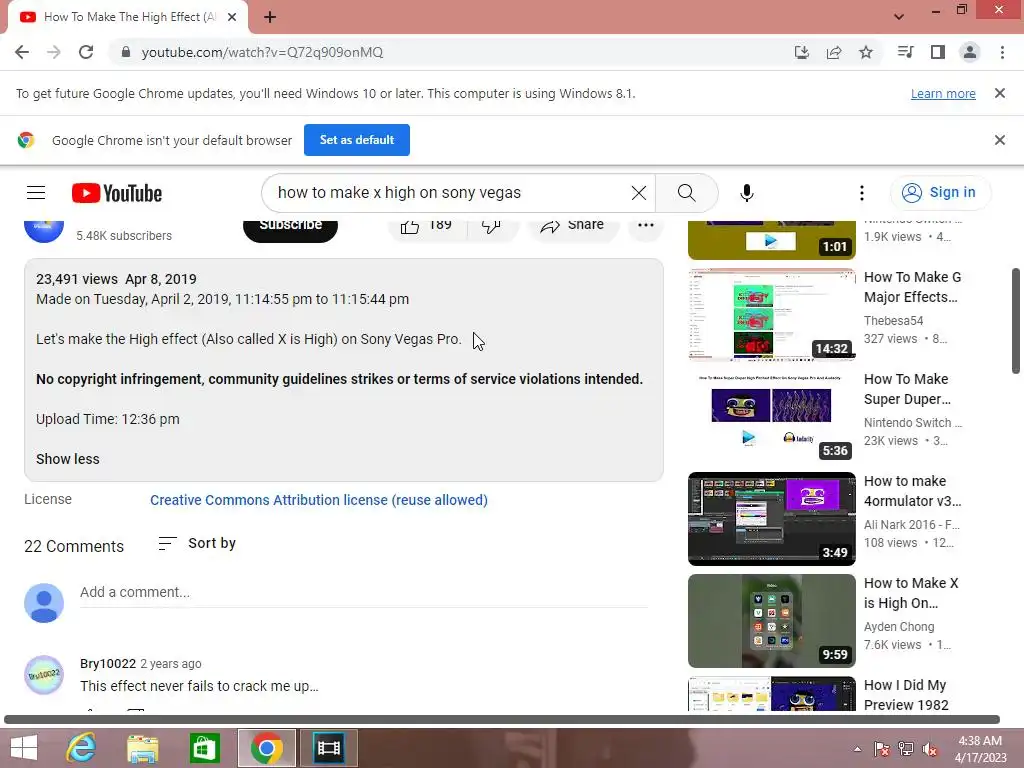This screenshot has width=1024, height=768.
Task: Dismiss the default browser infobar
Action: click(x=1000, y=140)
